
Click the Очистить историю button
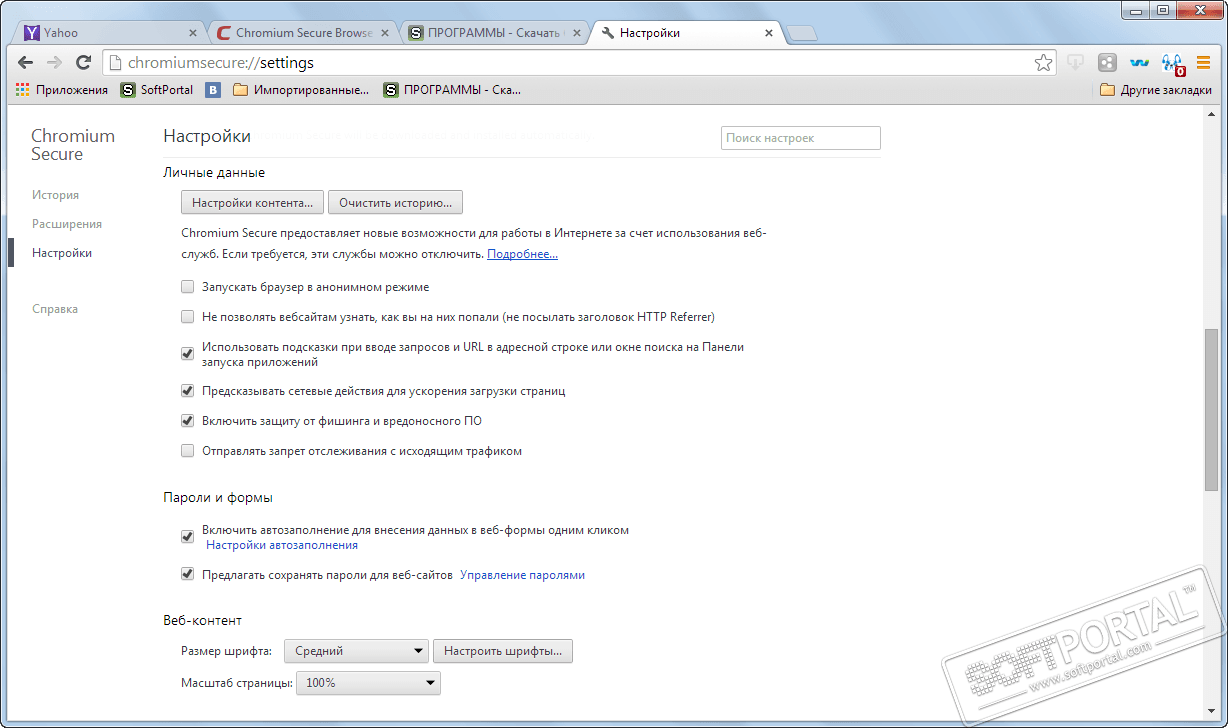tap(396, 202)
